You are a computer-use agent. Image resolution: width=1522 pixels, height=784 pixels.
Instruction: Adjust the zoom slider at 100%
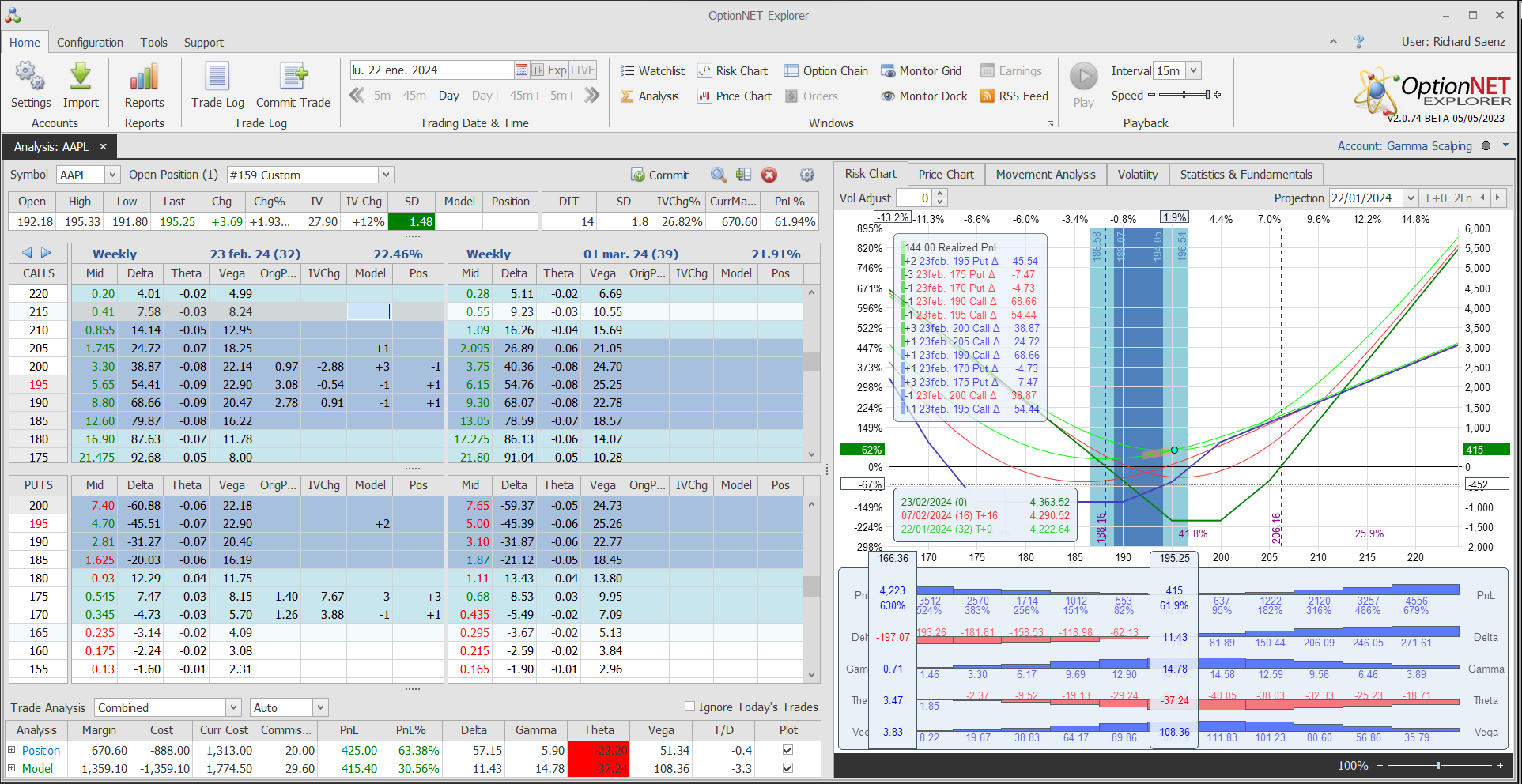click(1438, 765)
